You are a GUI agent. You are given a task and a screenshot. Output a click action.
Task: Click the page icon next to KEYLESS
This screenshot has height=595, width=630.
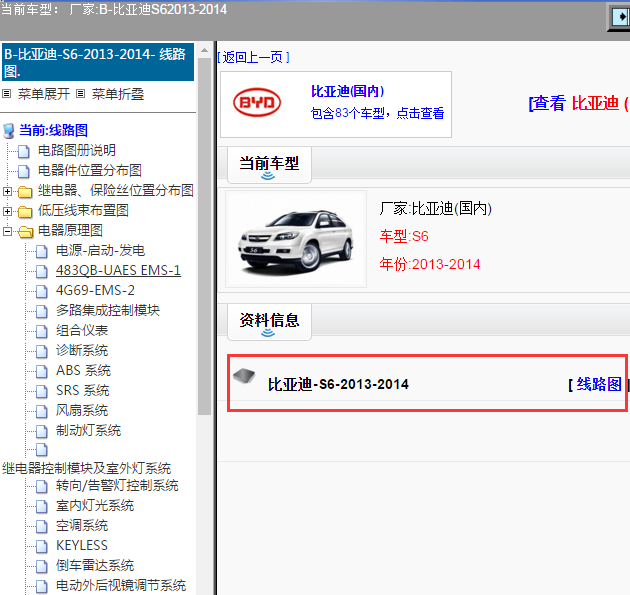[x=42, y=546]
